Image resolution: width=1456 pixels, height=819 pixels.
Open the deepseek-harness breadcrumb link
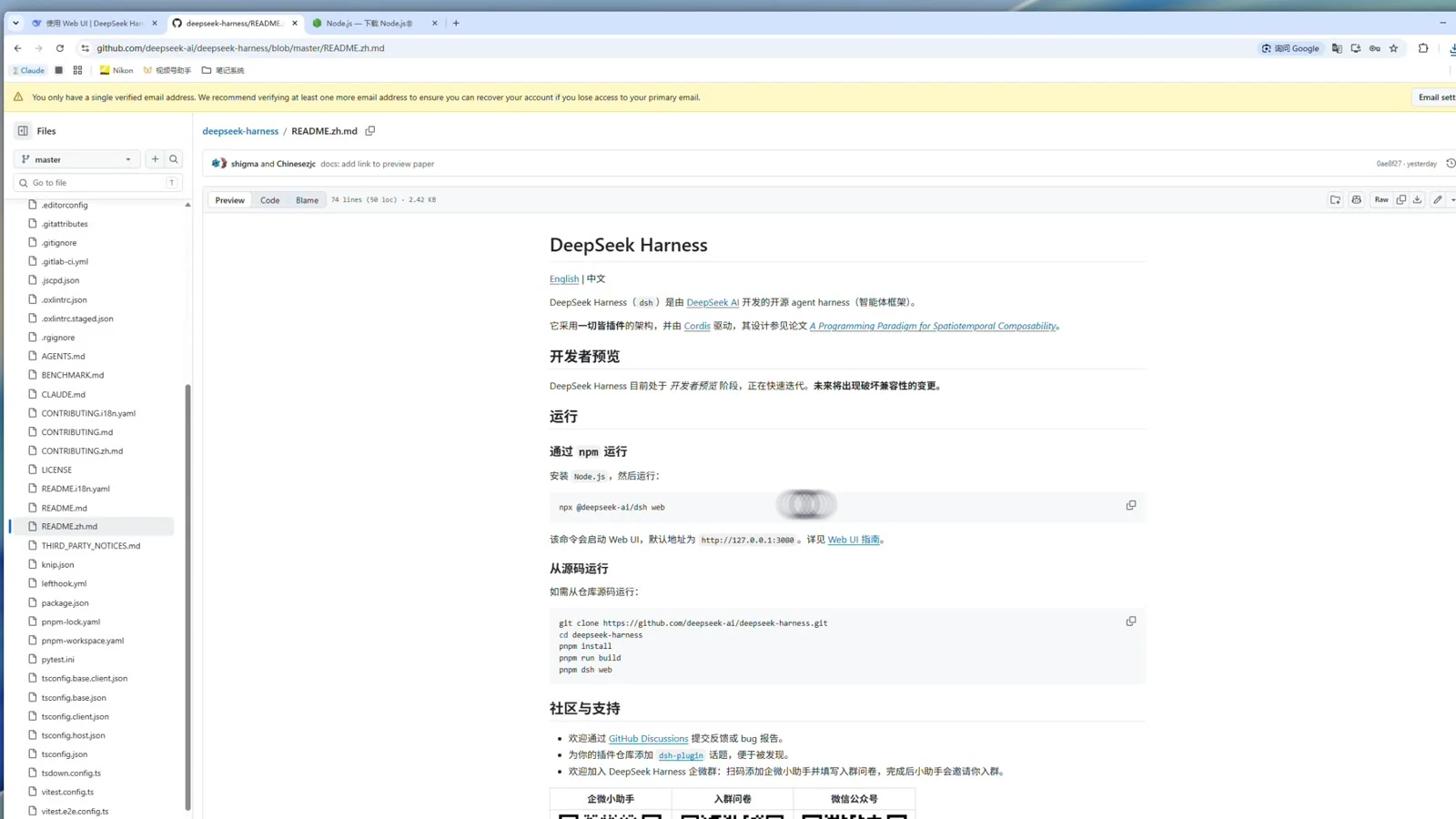tap(240, 131)
